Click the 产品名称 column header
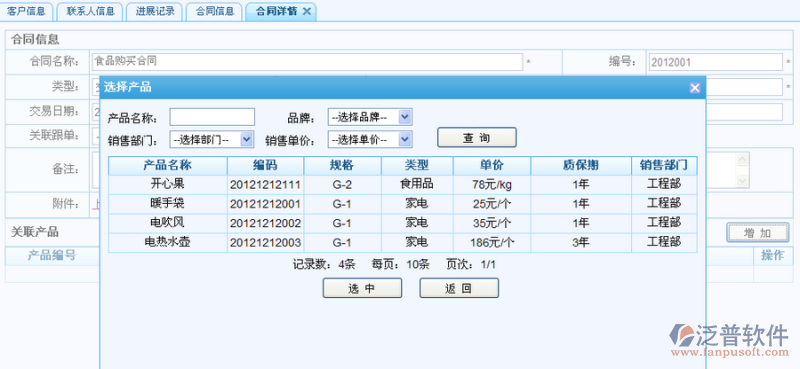The image size is (800, 369). 167,166
